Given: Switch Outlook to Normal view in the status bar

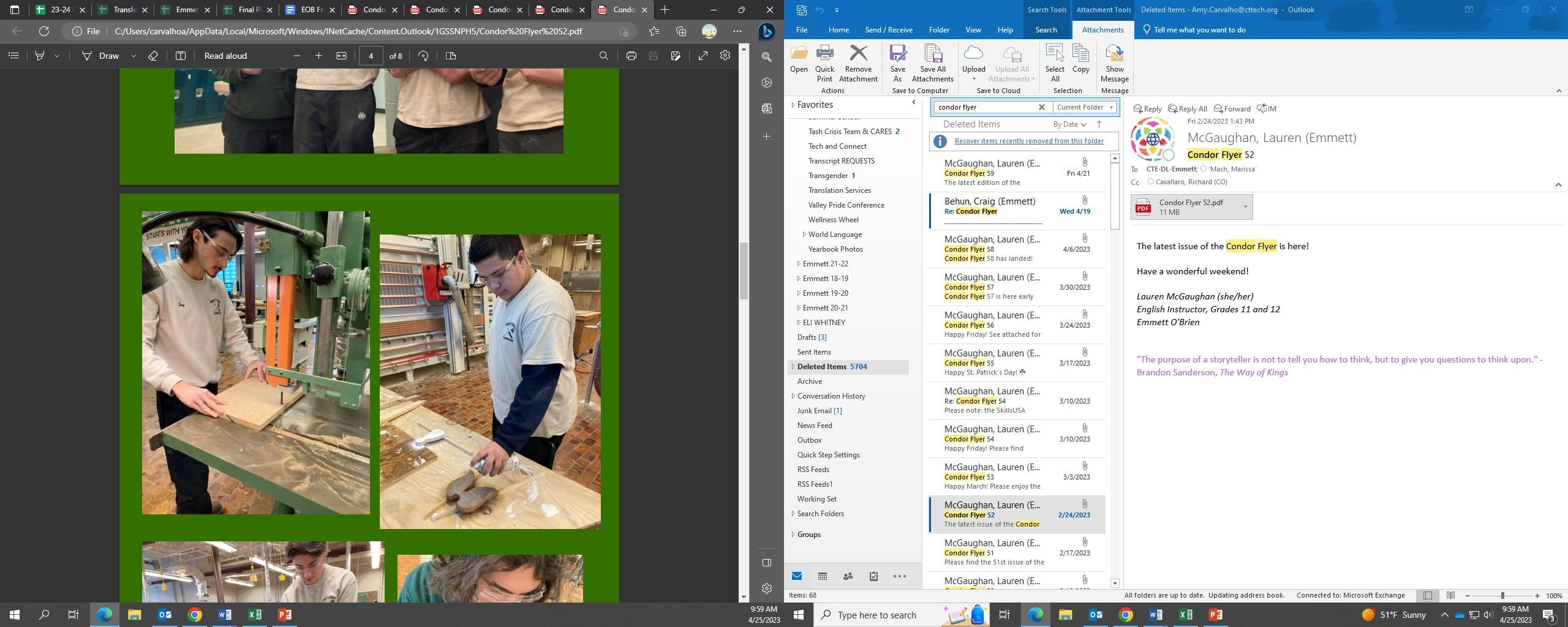Looking at the screenshot, I should [x=1428, y=596].
